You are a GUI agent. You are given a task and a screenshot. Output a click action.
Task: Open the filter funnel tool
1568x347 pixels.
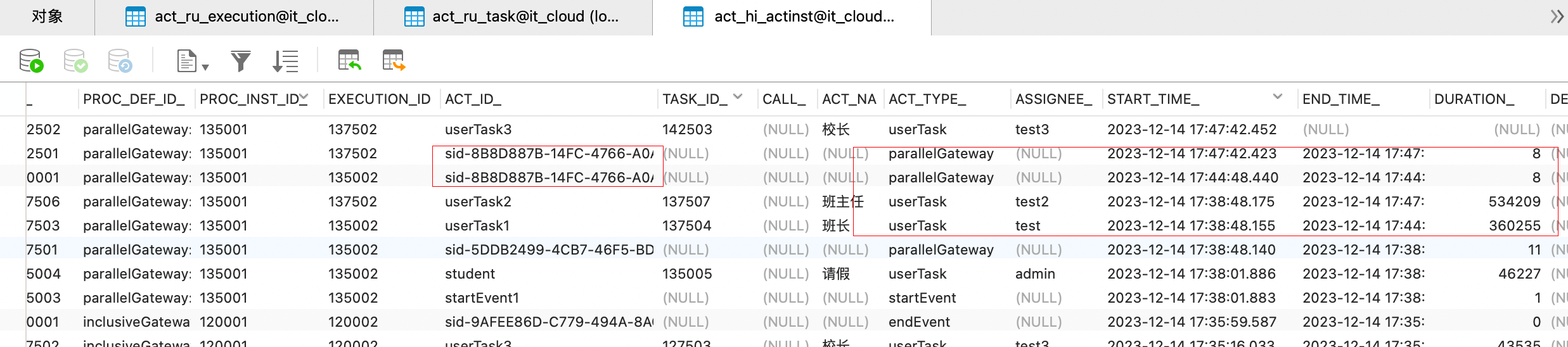[241, 61]
